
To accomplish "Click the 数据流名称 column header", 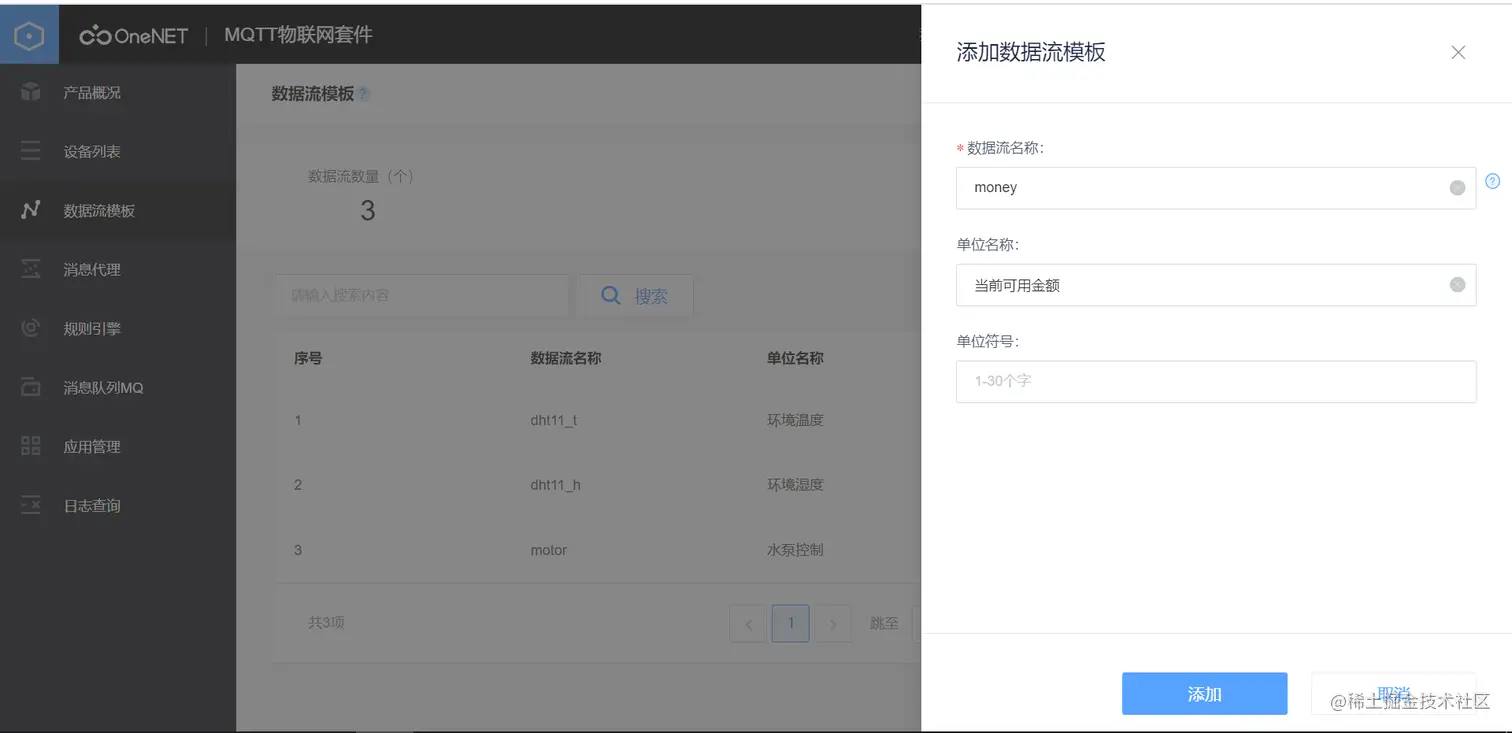I will coord(565,358).
